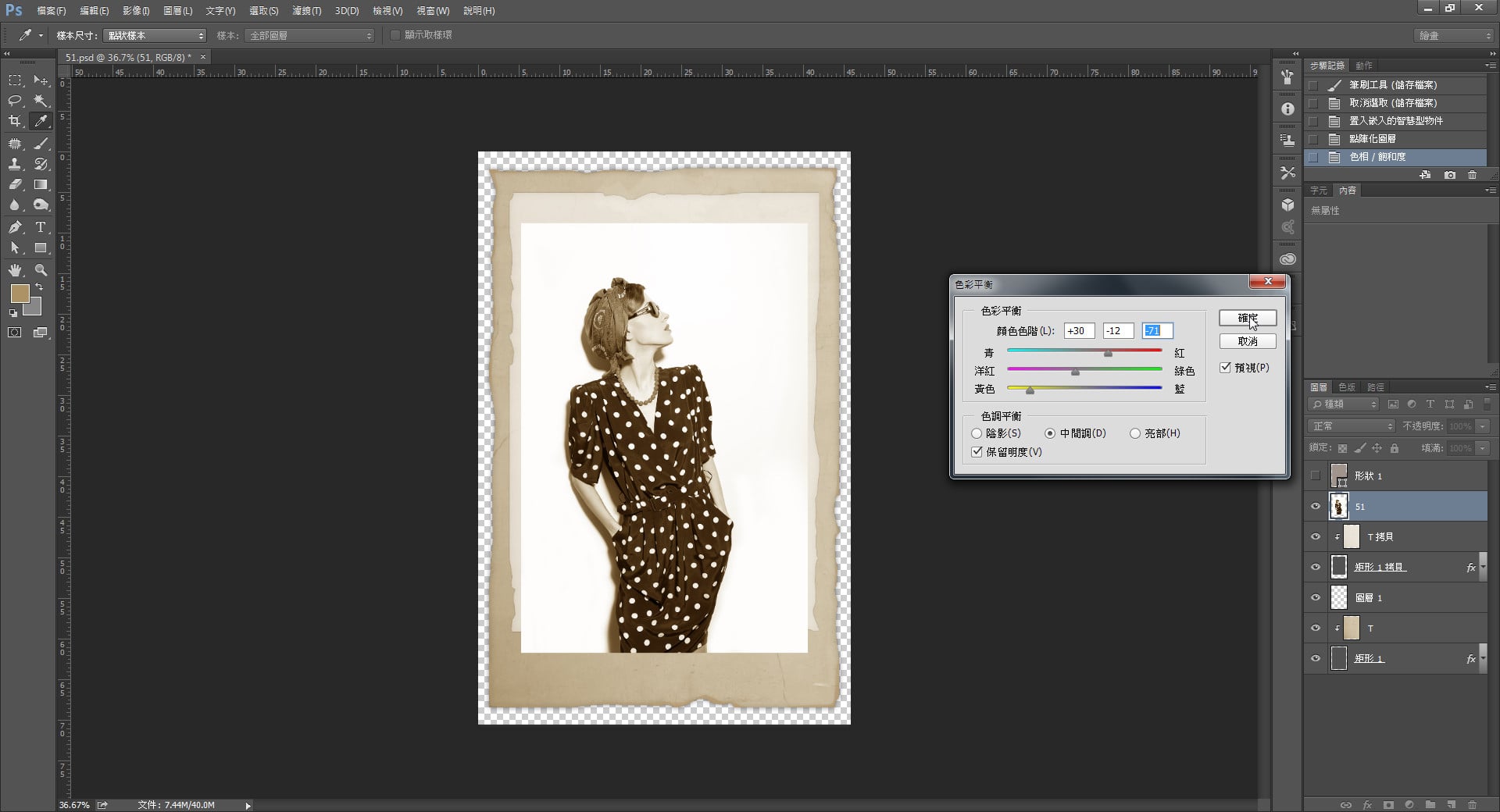Pick the Crop tool
1500x812 pixels.
tap(15, 121)
